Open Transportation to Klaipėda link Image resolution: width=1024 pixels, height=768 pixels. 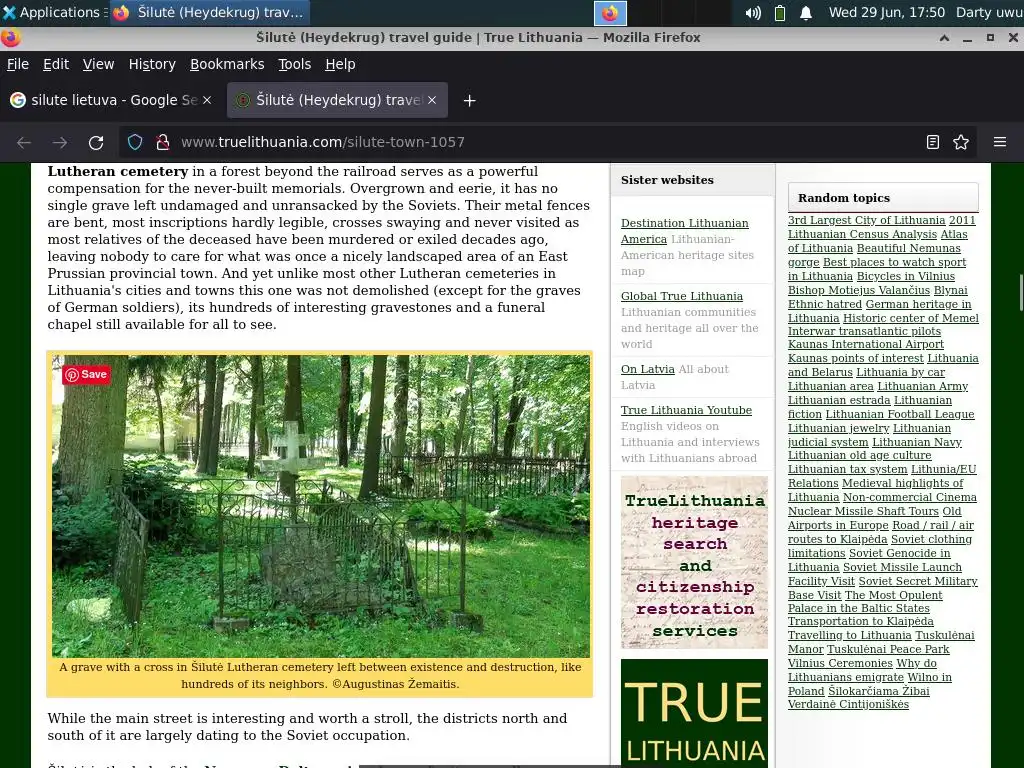pos(860,621)
